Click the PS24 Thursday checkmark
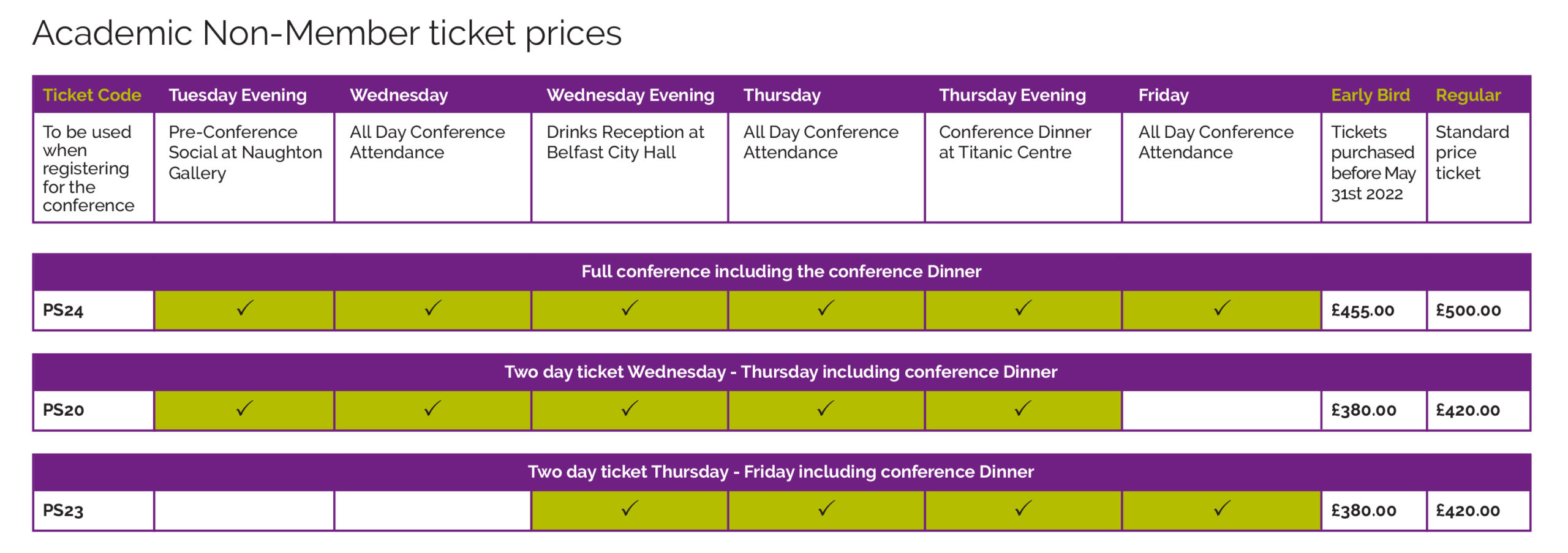This screenshot has width=1568, height=553. point(826,308)
